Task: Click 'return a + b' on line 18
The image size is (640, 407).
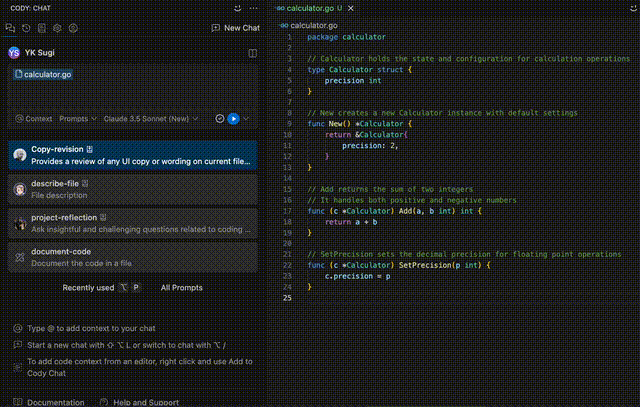Action: [351, 222]
